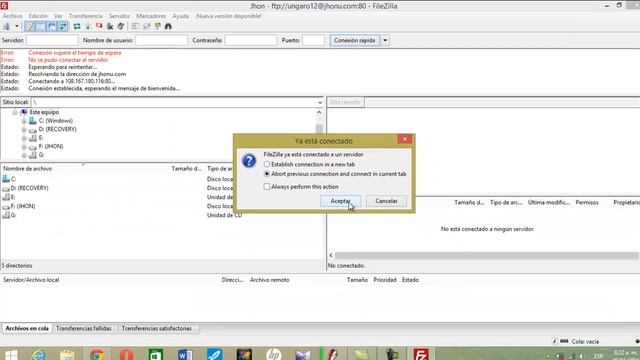
Task: Expand the F: (JHON) tree node
Action: click(24, 147)
